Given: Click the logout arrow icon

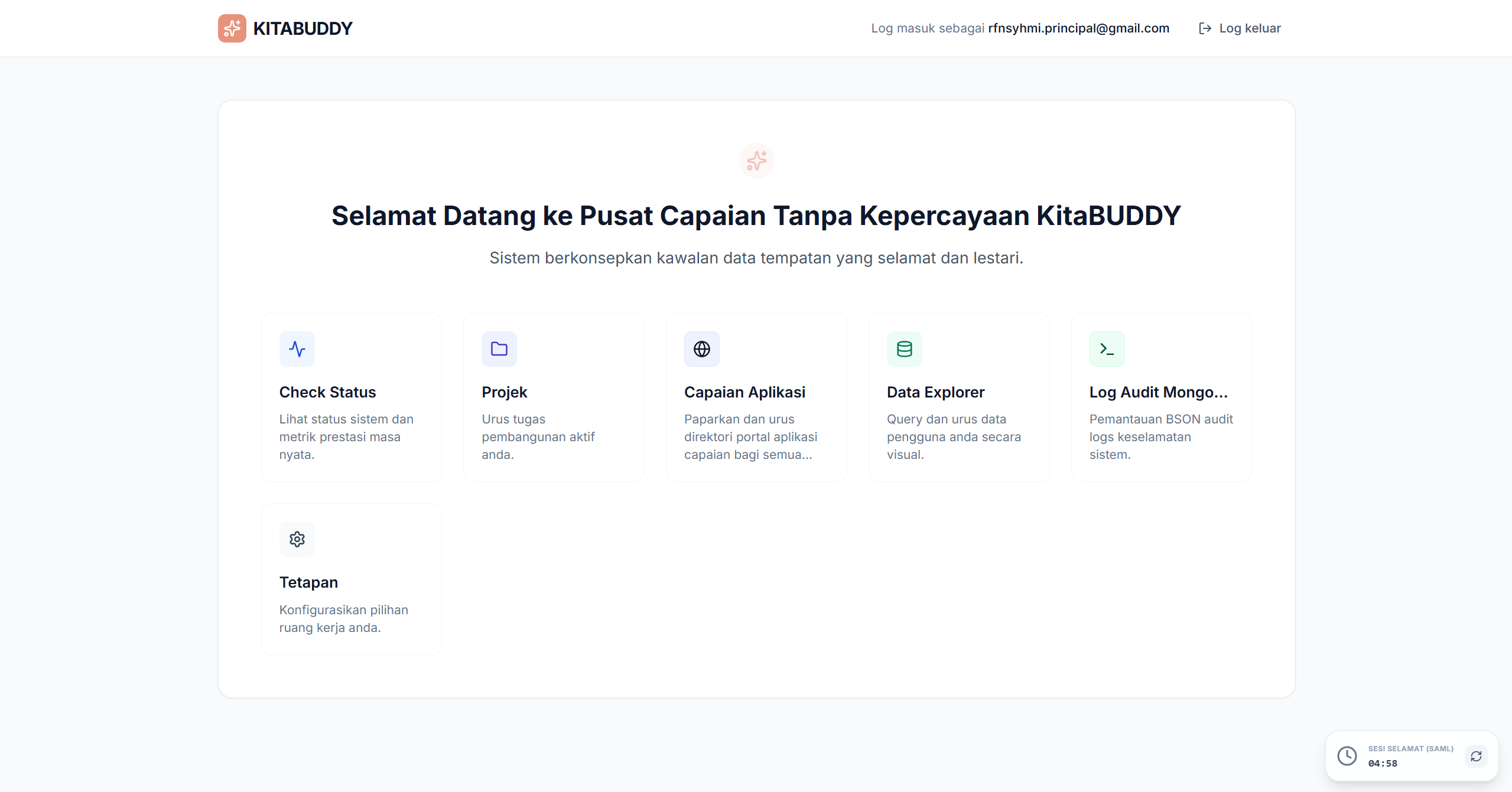Looking at the screenshot, I should (x=1205, y=28).
